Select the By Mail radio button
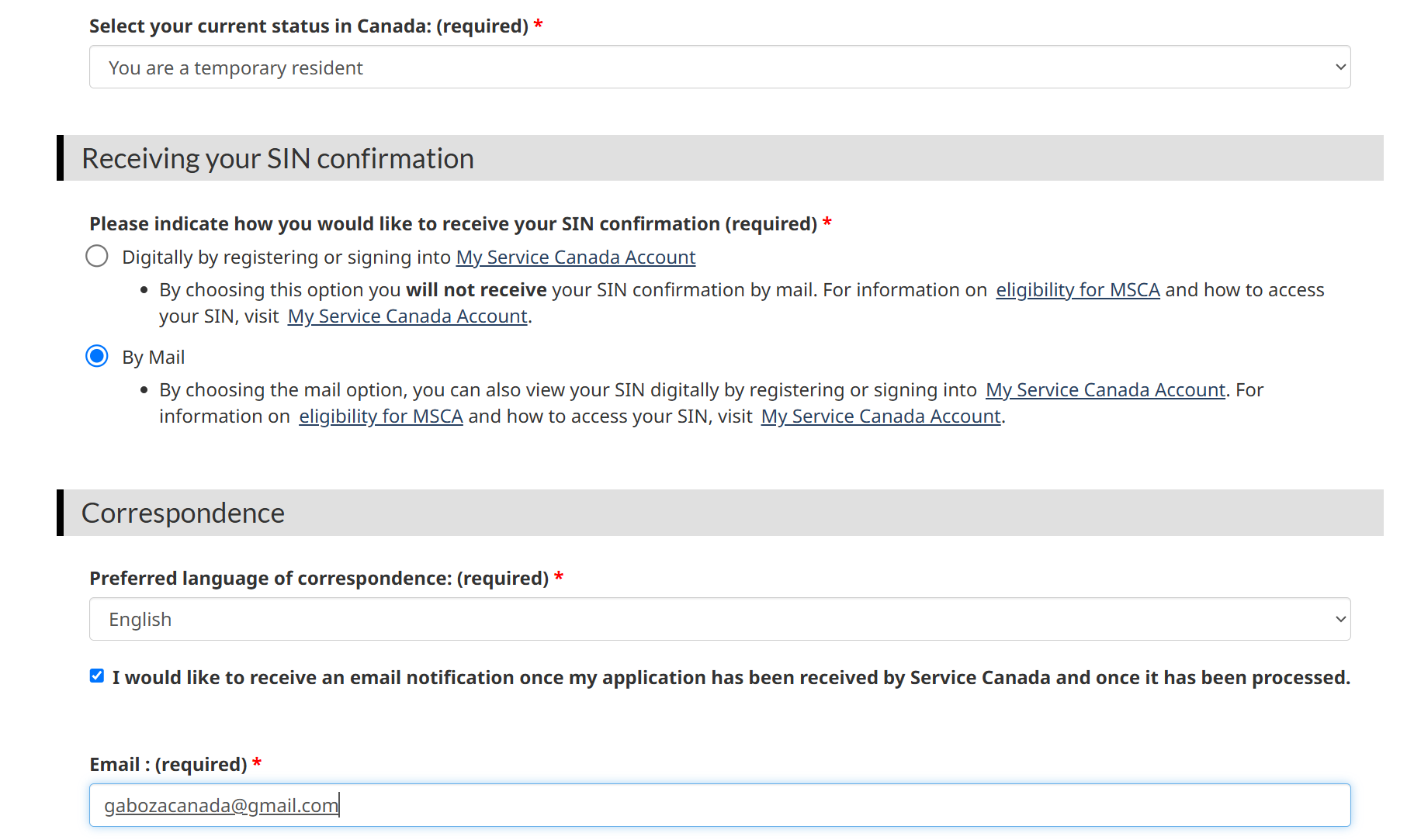 pos(97,357)
